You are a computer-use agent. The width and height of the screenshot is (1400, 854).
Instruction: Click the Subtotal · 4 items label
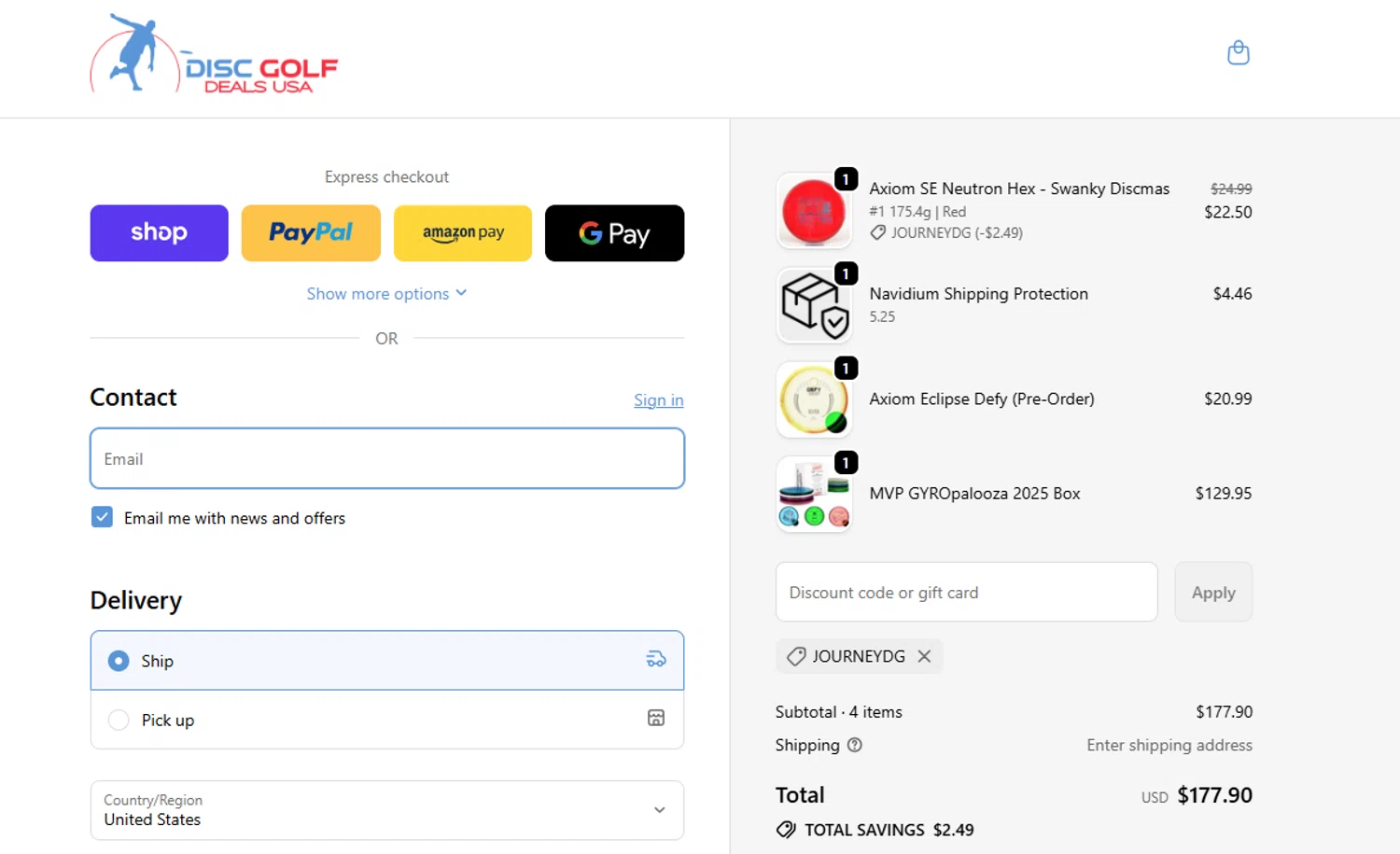click(x=839, y=712)
